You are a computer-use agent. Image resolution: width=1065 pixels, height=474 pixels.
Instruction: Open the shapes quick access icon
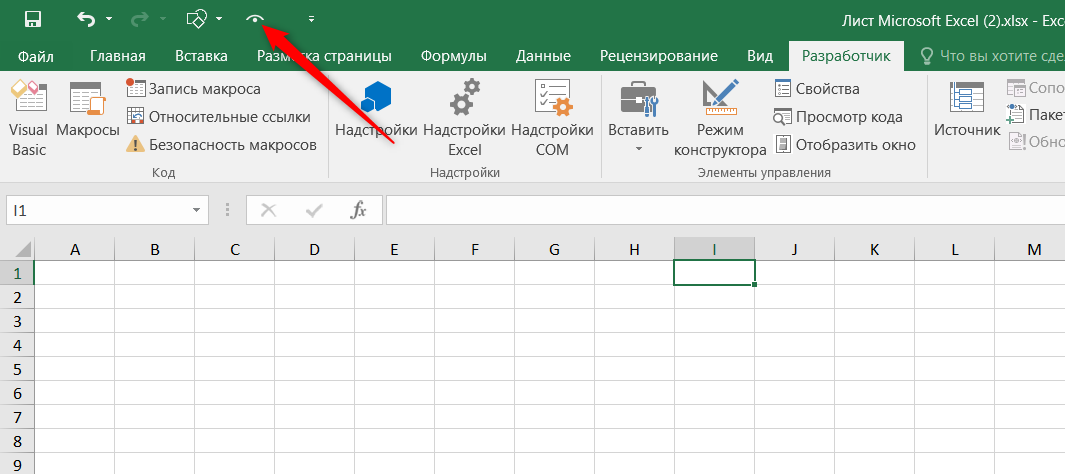click(x=196, y=19)
